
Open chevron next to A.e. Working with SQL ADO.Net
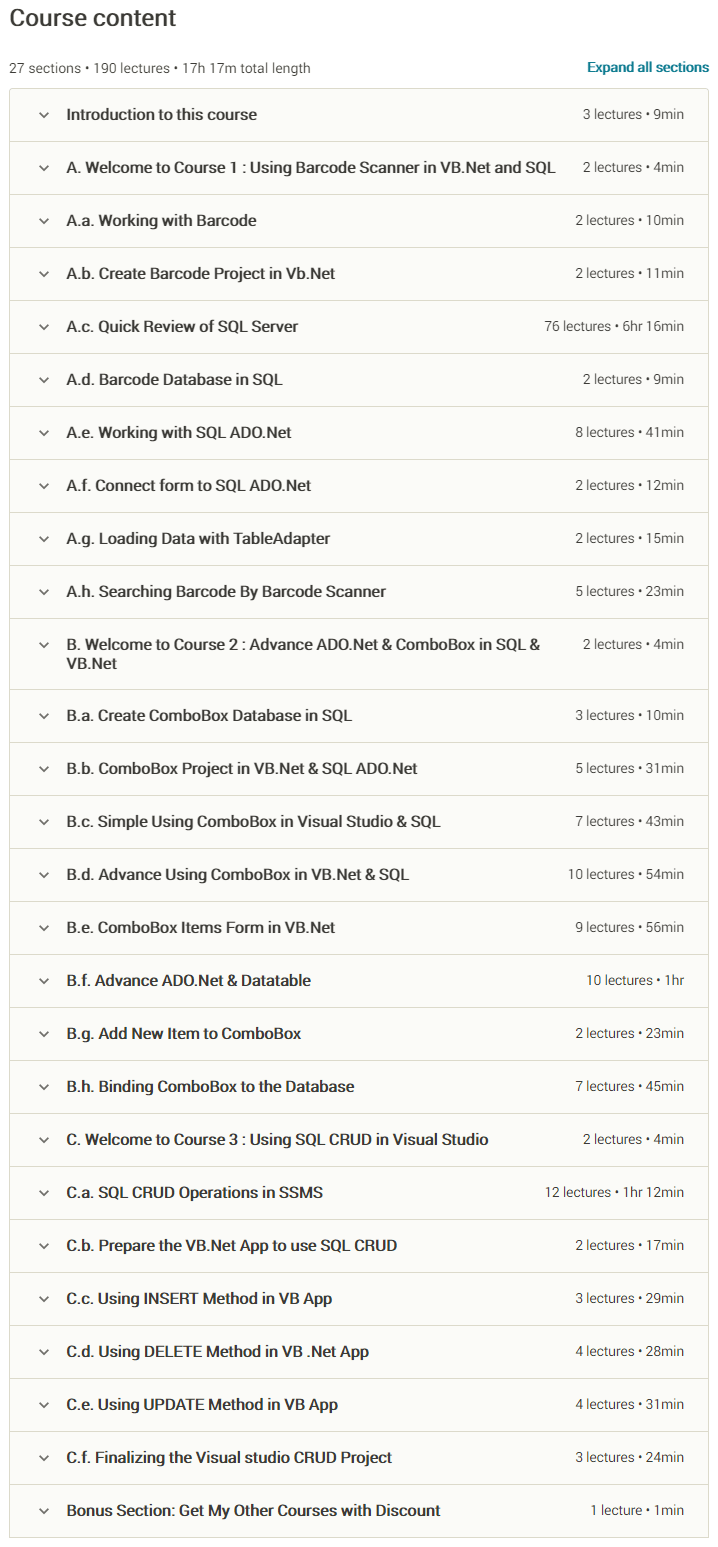43,433
